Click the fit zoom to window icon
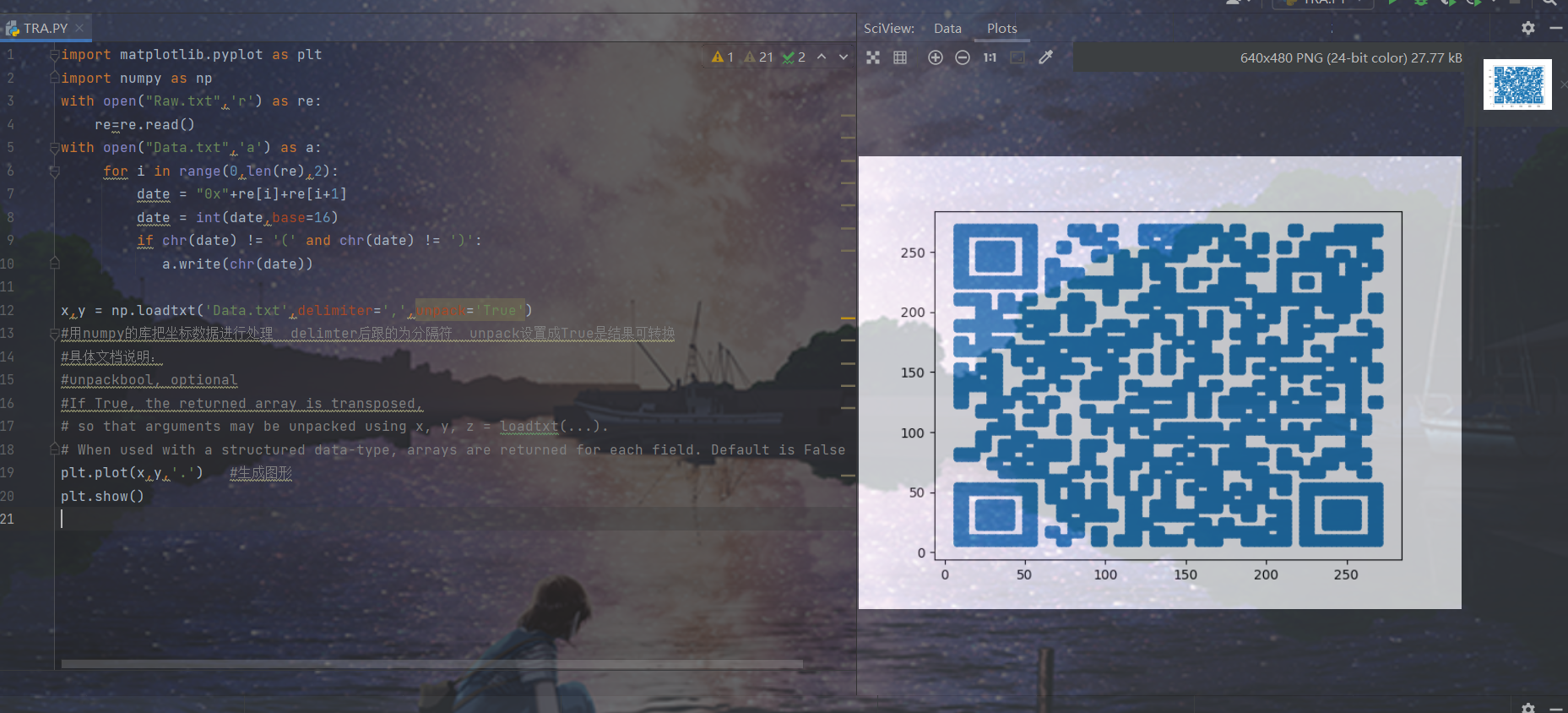1568x713 pixels. point(1017,57)
